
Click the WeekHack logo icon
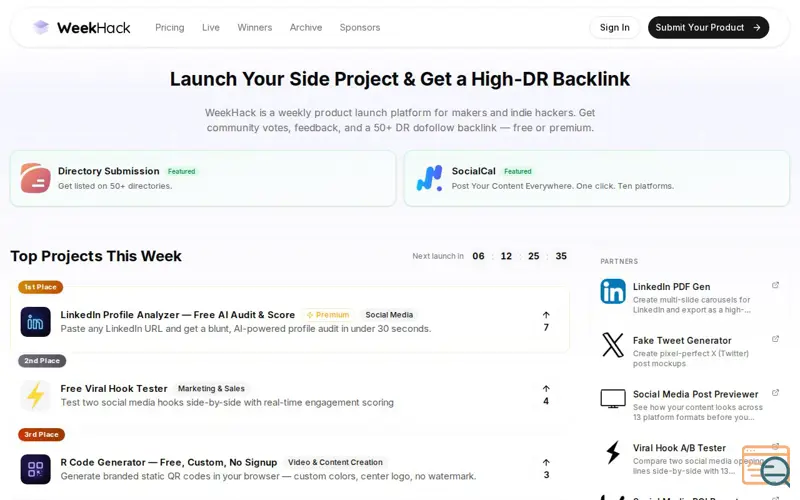pos(41,27)
